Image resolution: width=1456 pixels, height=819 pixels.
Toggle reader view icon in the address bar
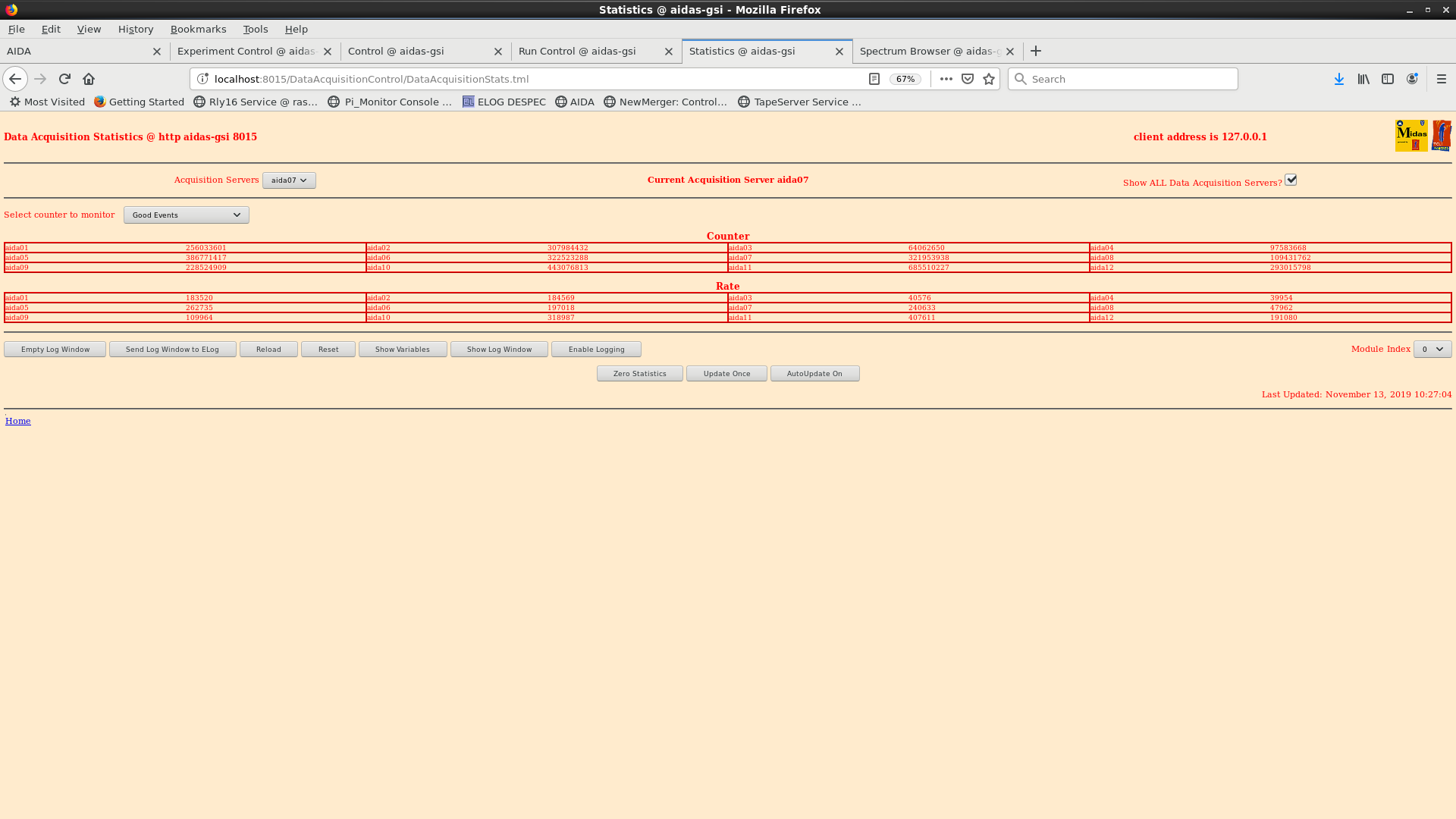874,79
